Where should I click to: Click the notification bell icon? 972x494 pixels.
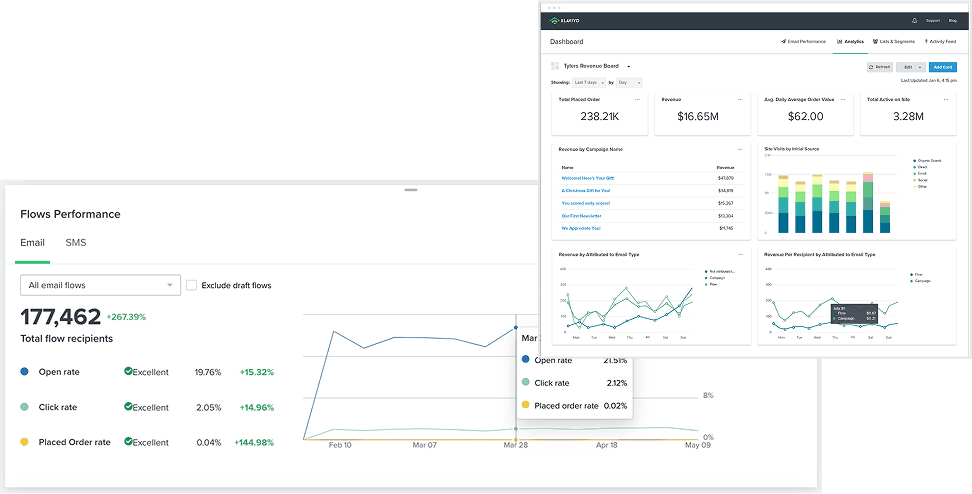[x=914, y=20]
